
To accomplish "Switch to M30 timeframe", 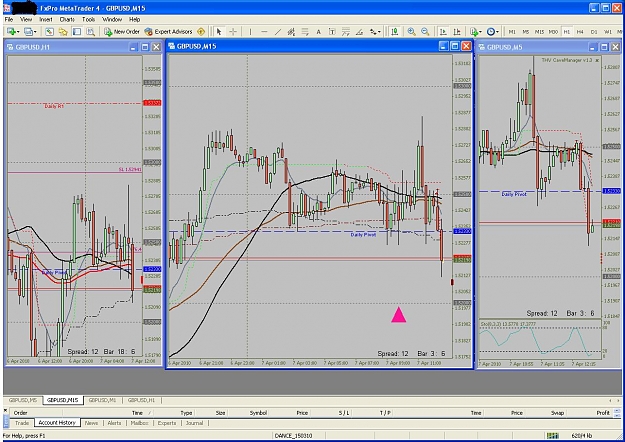I will click(553, 31).
